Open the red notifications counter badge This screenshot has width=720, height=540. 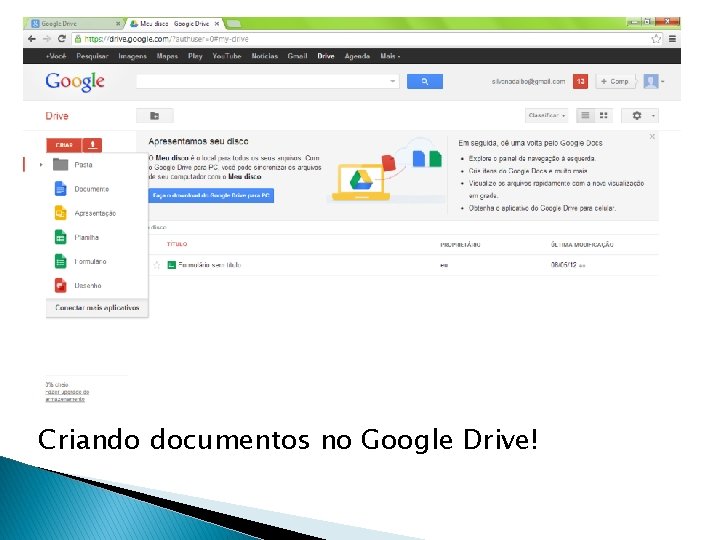click(x=580, y=81)
